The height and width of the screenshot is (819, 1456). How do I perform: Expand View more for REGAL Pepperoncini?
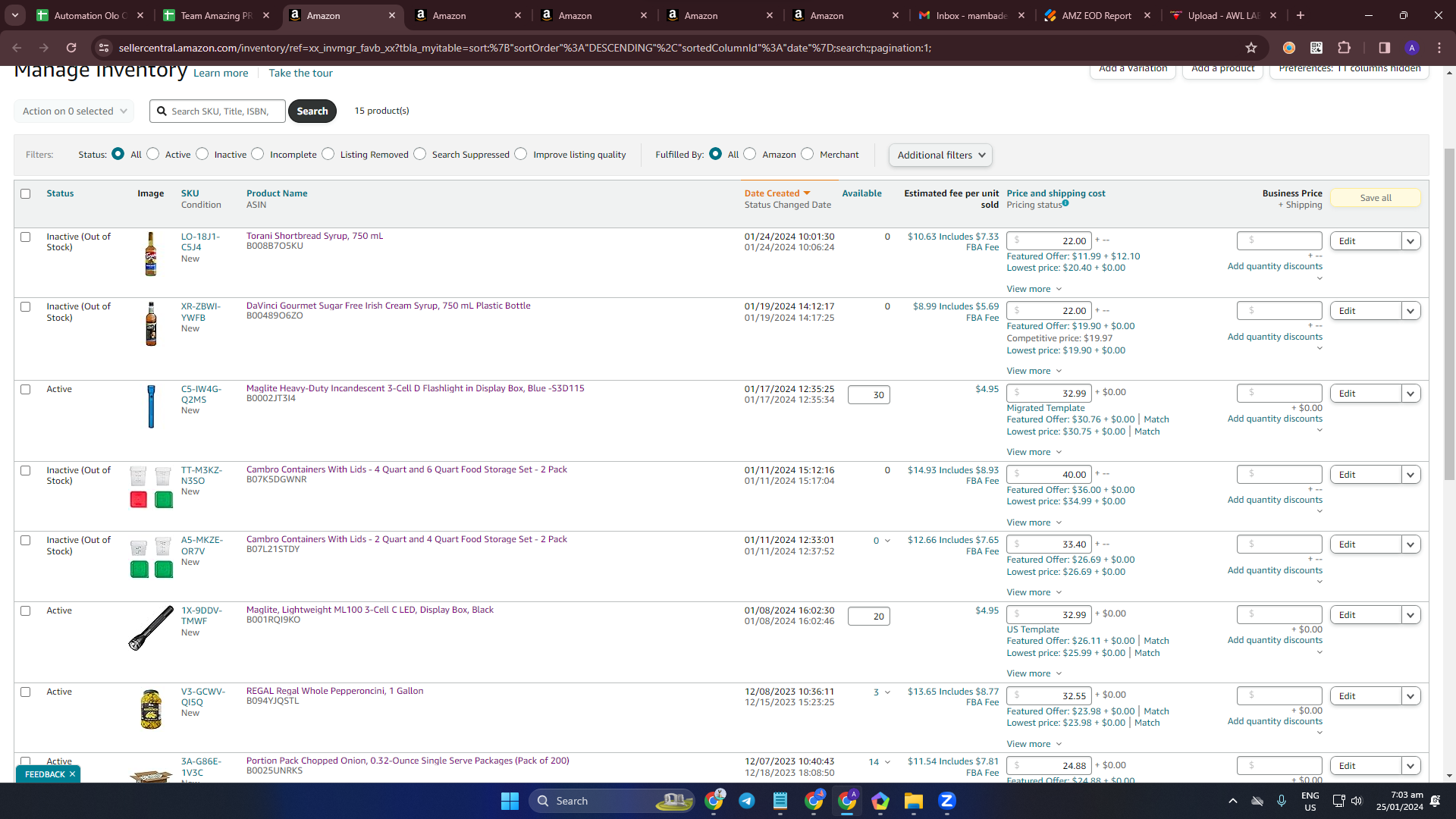1034,744
